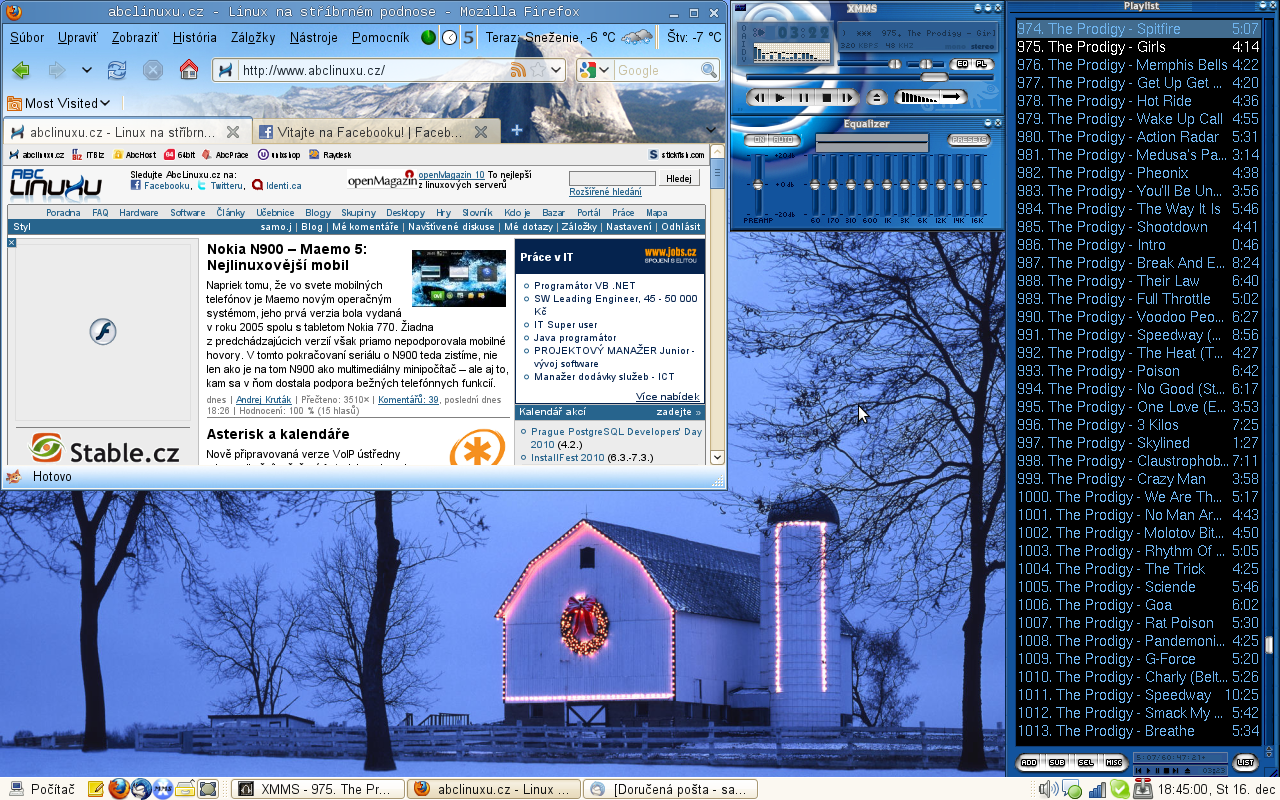Screen dimensions: 1280x800
Task: Toggle the PL playlist button in XMMS
Action: click(981, 64)
